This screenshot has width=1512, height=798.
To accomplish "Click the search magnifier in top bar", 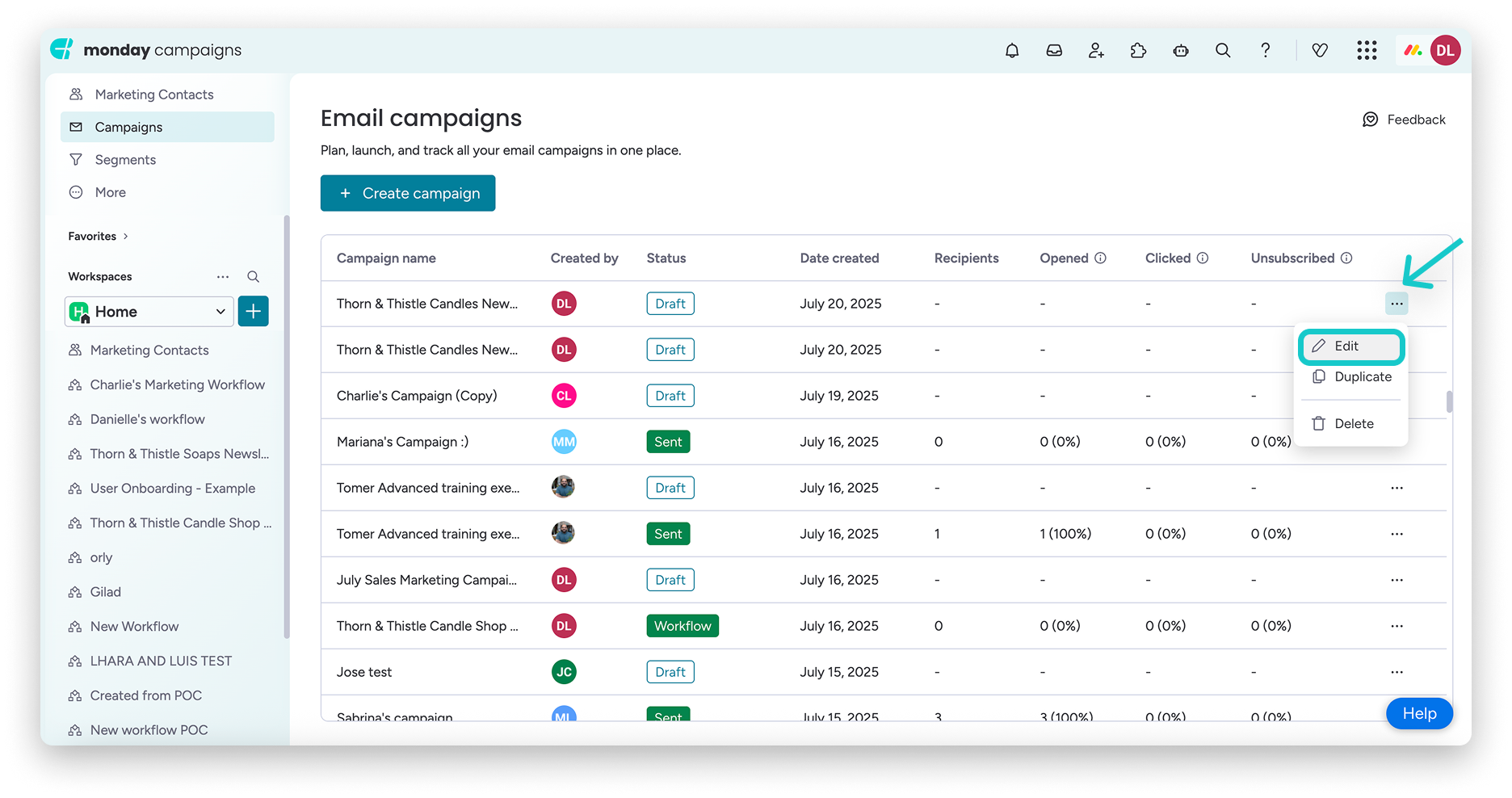I will coord(1223,51).
